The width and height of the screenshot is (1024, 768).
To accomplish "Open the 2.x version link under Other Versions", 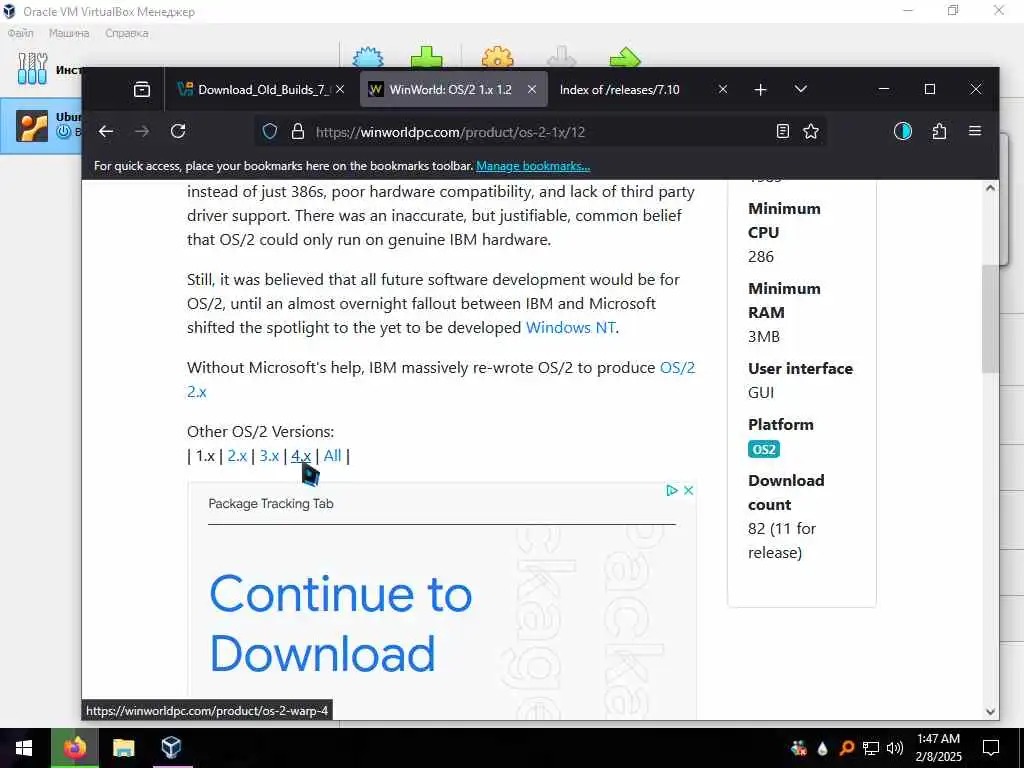I will tap(237, 456).
